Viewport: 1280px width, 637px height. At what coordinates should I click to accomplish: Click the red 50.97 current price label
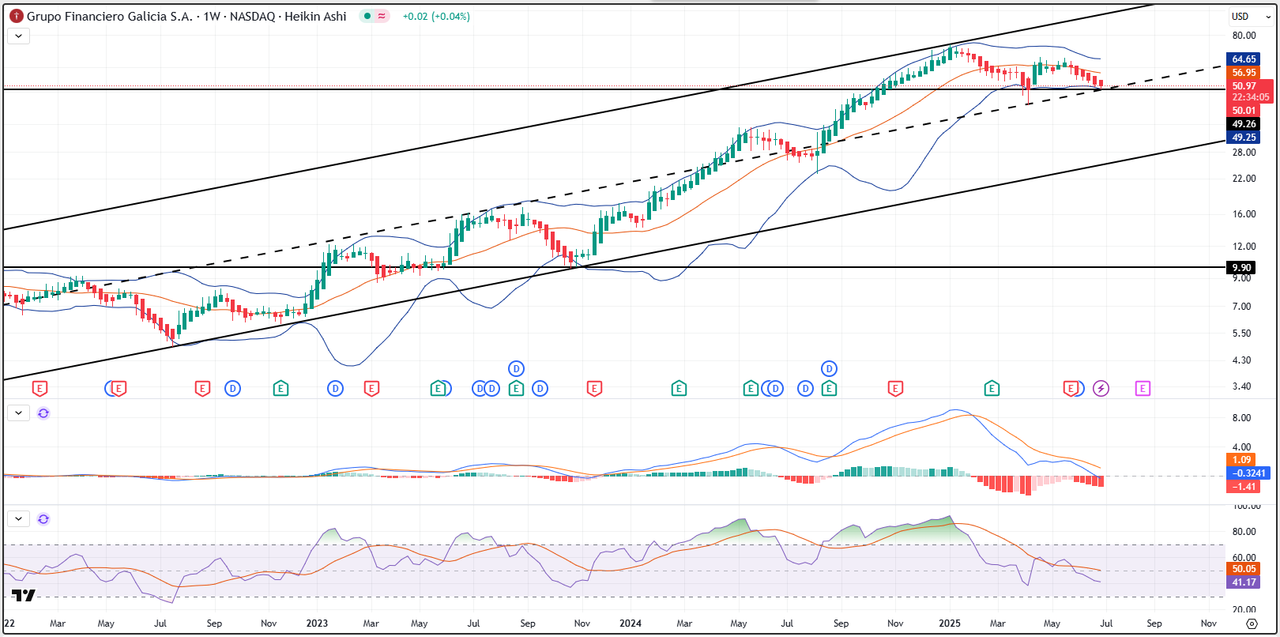(x=1244, y=86)
